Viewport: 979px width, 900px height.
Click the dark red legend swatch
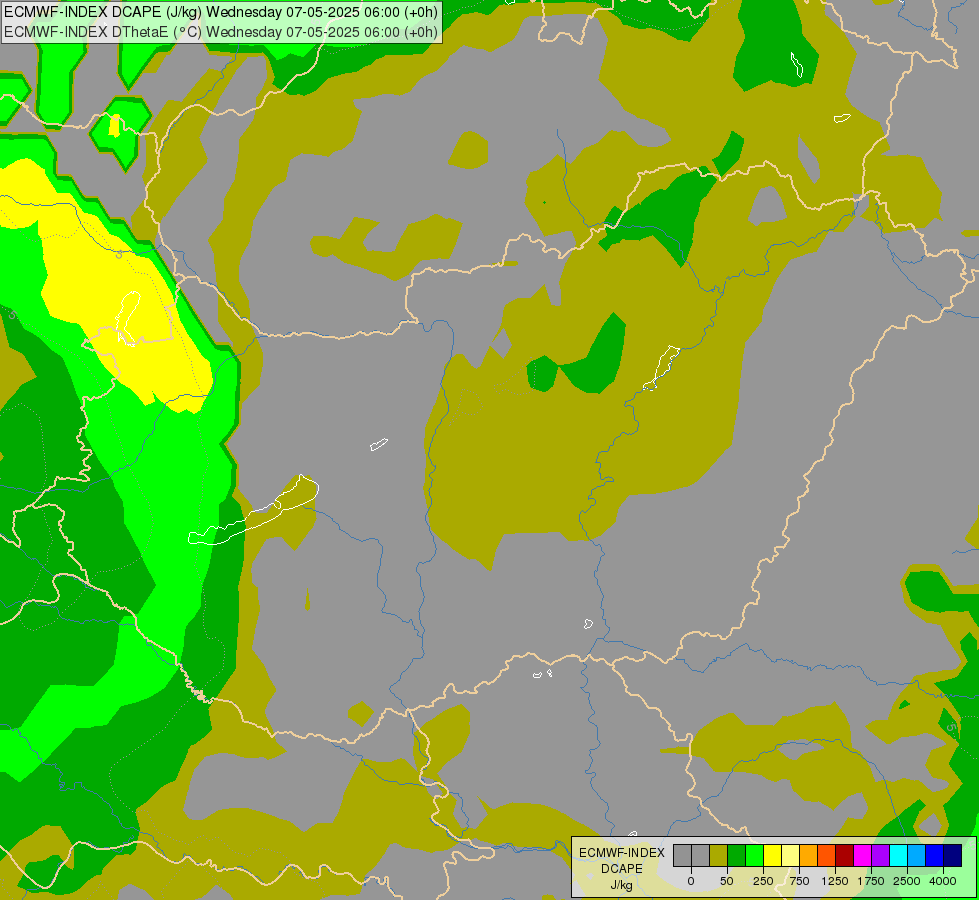(845, 855)
